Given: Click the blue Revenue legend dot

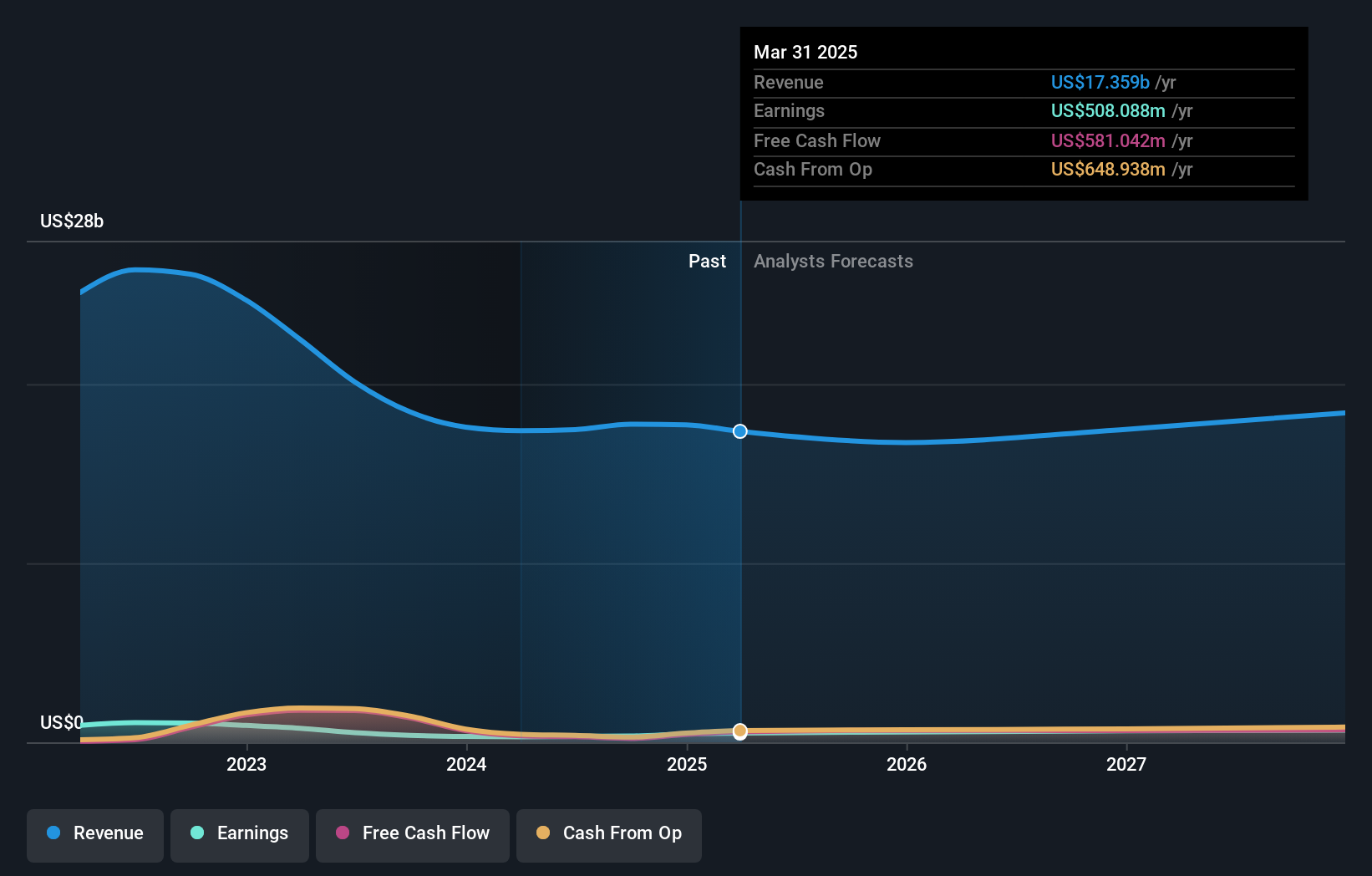Looking at the screenshot, I should [53, 833].
